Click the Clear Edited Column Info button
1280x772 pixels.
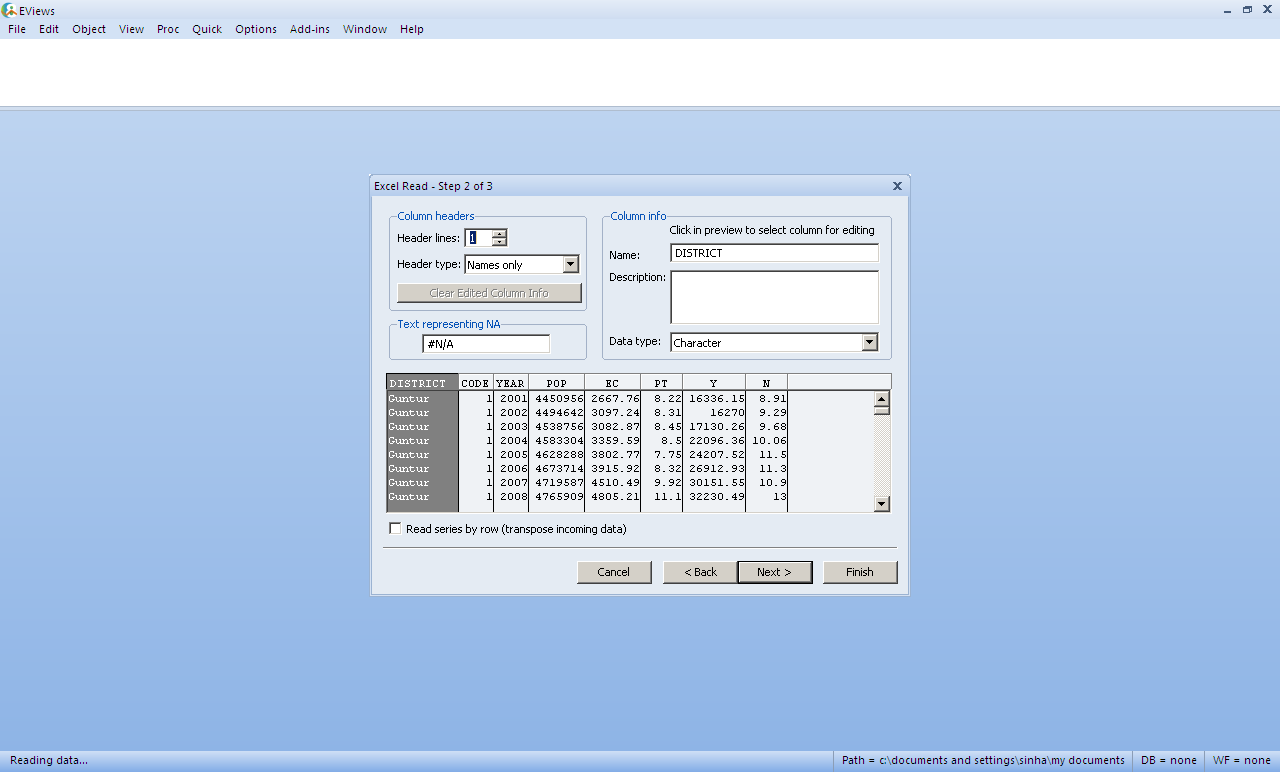click(489, 293)
